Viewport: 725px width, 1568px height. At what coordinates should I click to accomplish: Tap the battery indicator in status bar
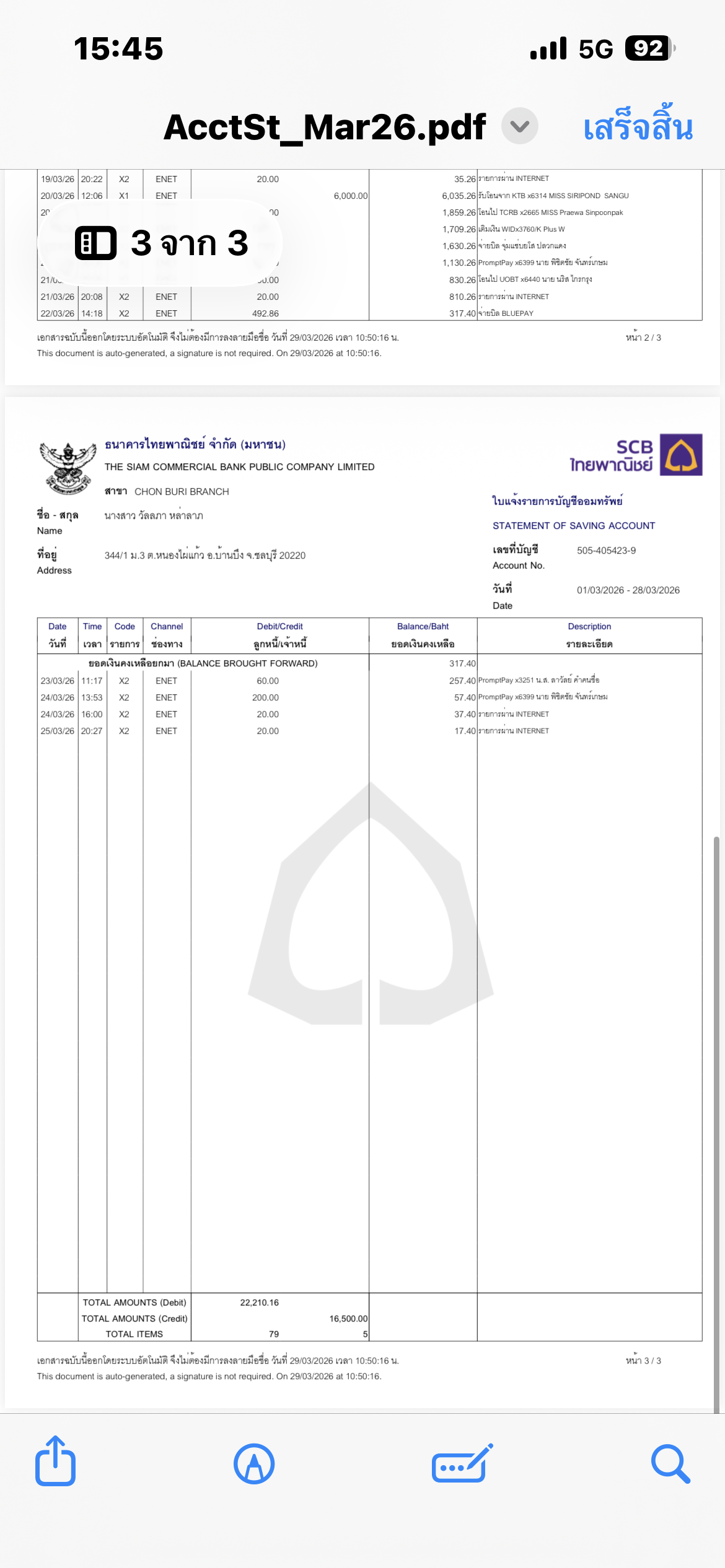coord(649,48)
